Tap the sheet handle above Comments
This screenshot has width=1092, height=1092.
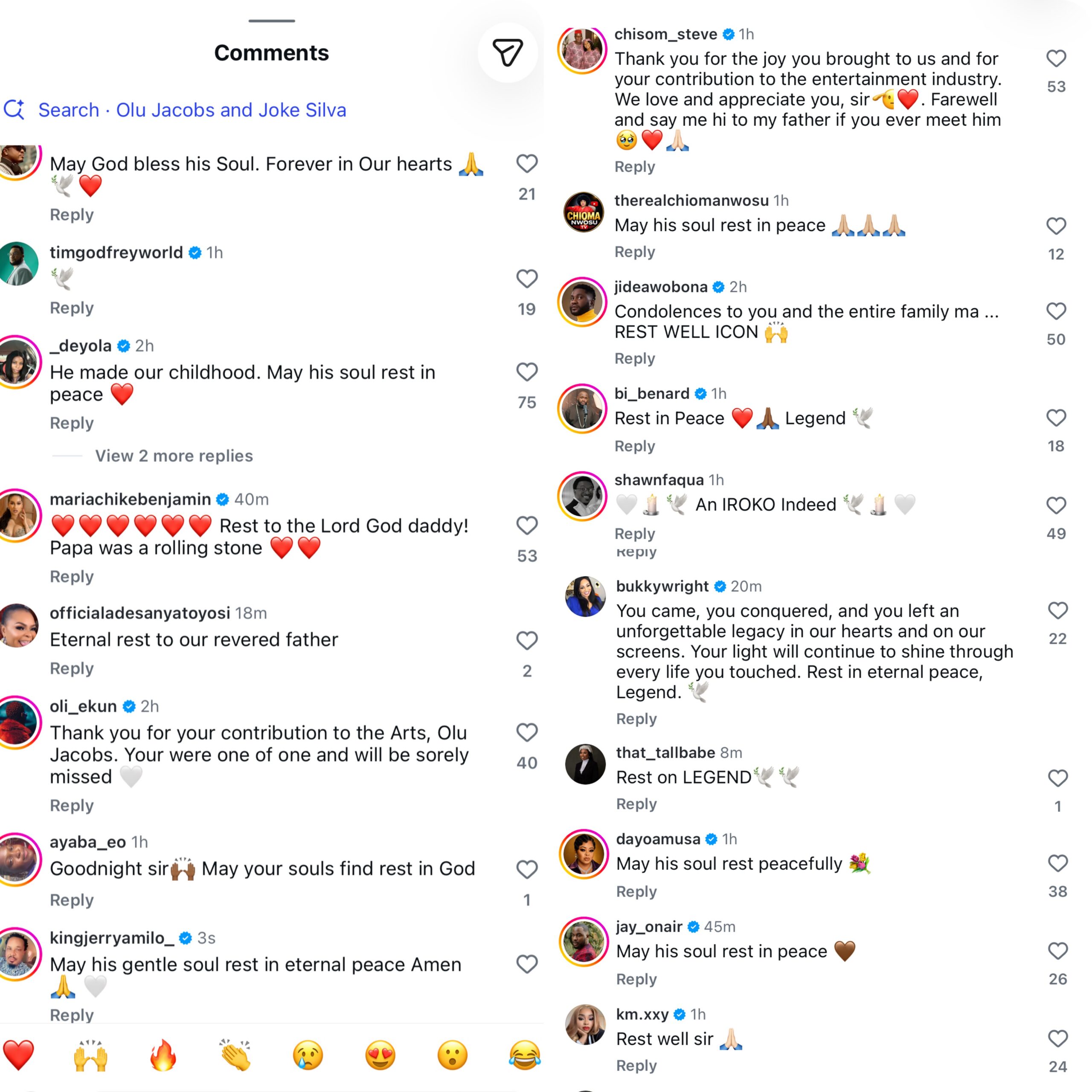point(272,21)
